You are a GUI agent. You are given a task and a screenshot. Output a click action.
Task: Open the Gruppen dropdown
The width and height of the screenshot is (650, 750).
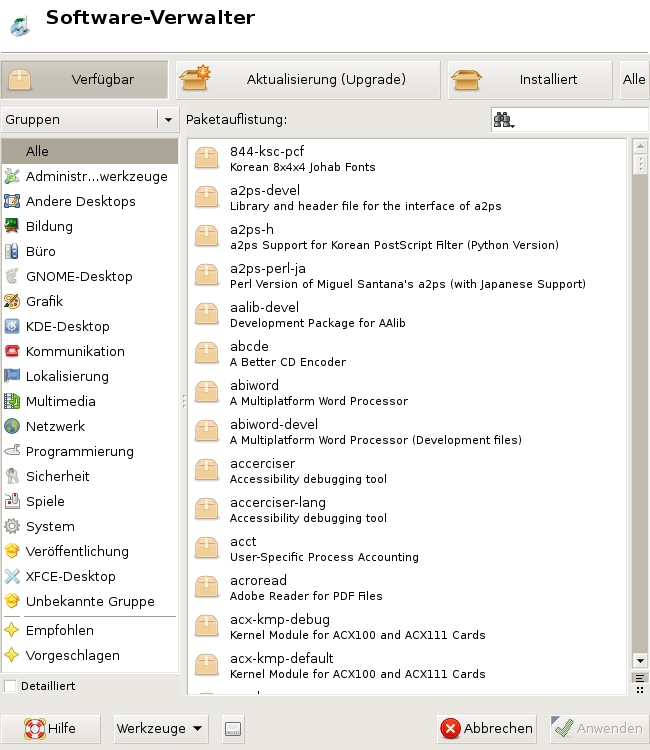[x=90, y=119]
